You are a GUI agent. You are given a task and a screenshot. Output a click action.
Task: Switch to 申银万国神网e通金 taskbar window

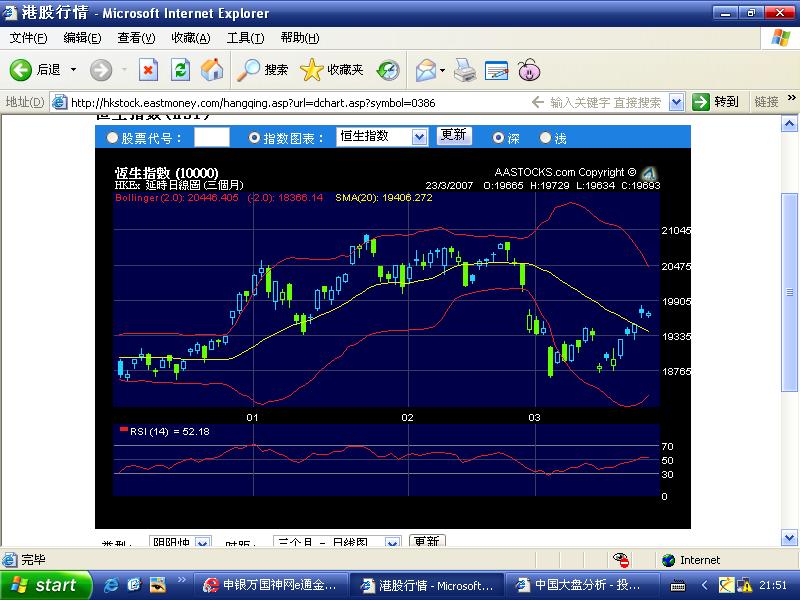click(271, 585)
